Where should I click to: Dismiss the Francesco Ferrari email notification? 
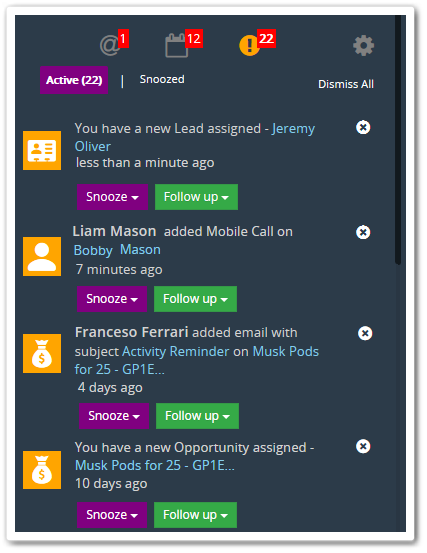[x=365, y=333]
